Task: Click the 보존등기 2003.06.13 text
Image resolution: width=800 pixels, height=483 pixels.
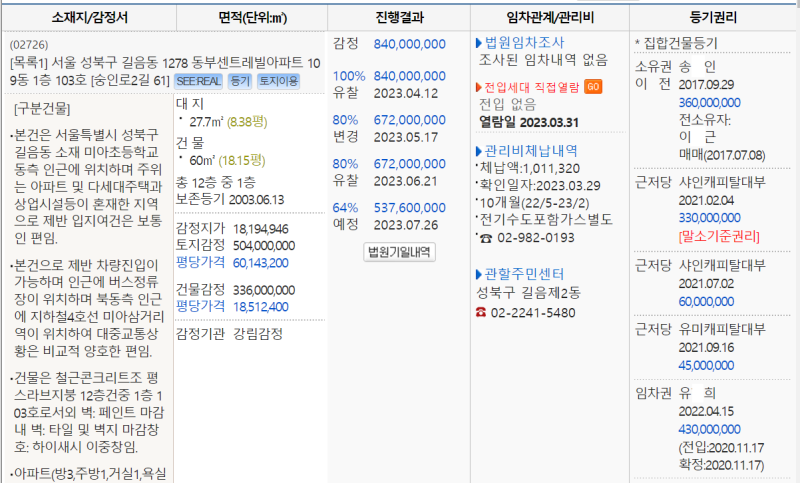Action: (230, 199)
